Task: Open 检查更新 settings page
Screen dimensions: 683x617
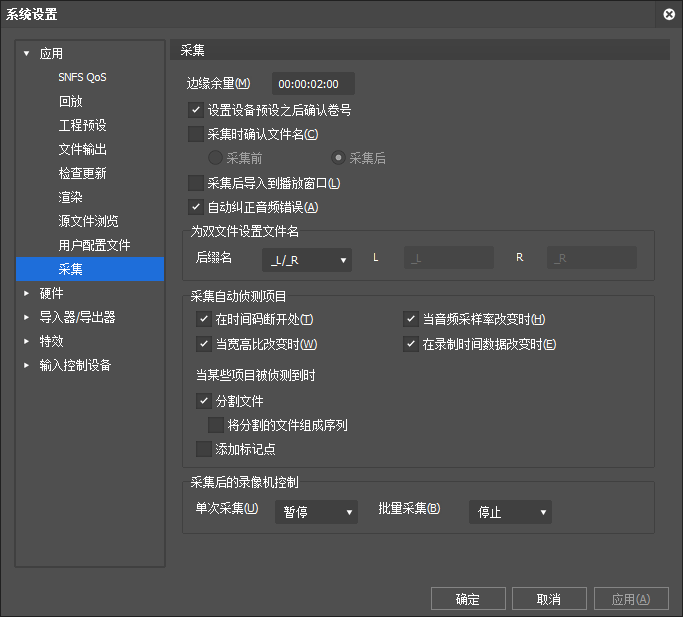Action: pyautogui.click(x=82, y=173)
